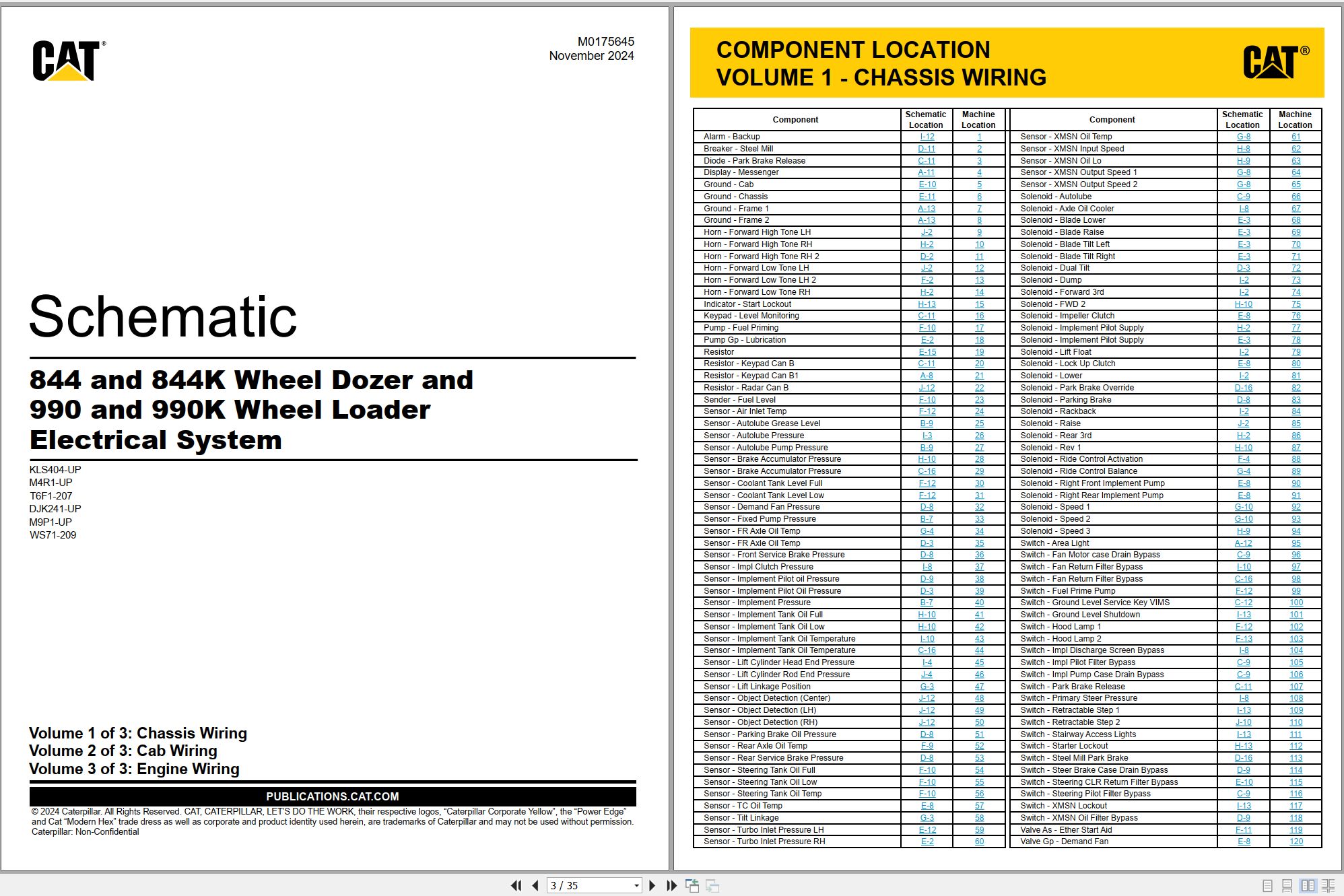
Task: Open machine location 100 for Ground Level Service Key VIMS
Action: [1296, 602]
